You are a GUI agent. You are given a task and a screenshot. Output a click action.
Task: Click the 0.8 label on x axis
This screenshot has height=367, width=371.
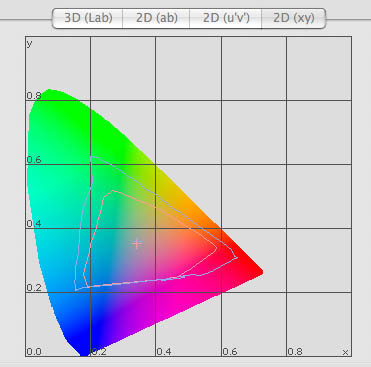click(x=295, y=352)
